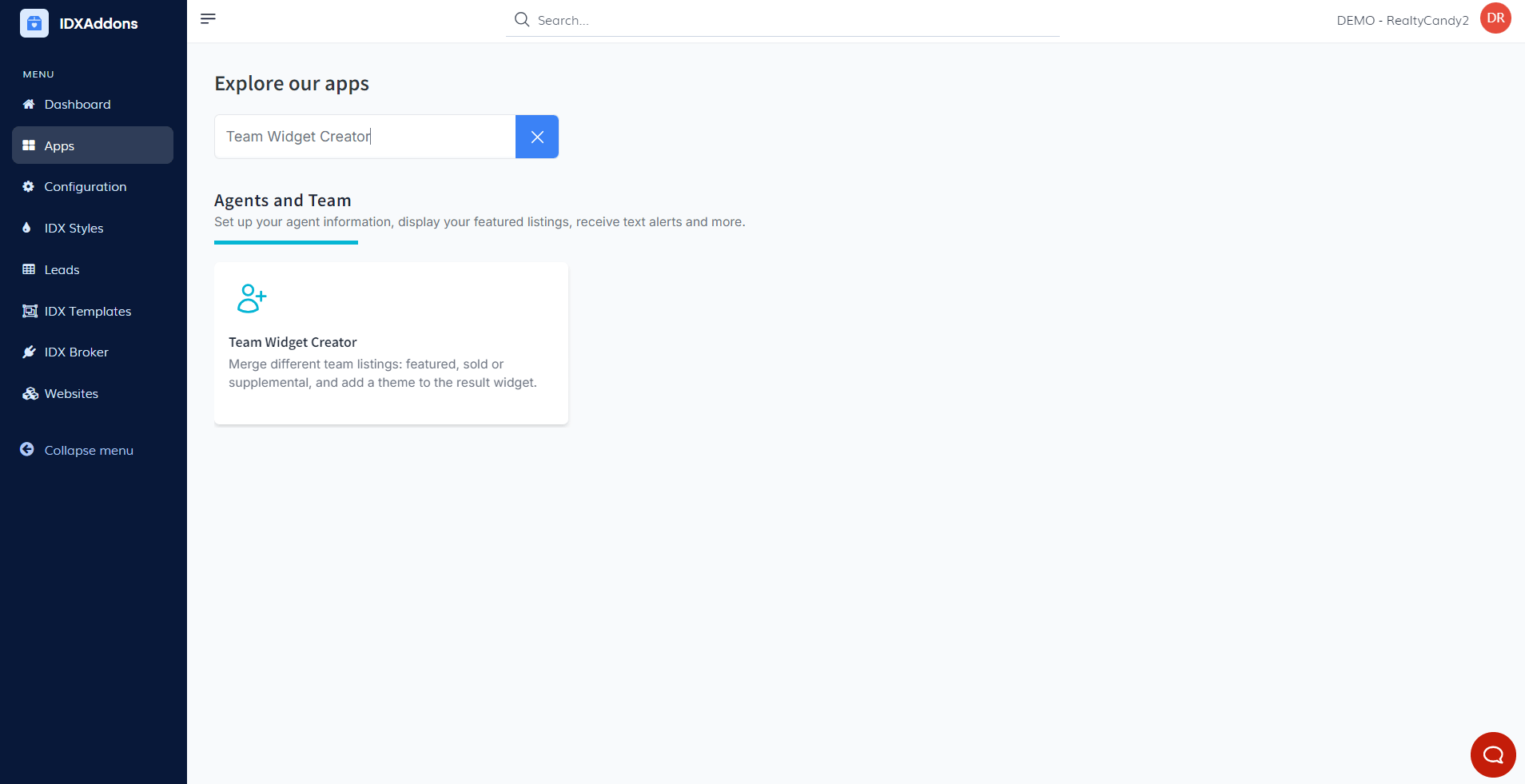Open the Leads section
The height and width of the screenshot is (784, 1525).
coord(62,270)
